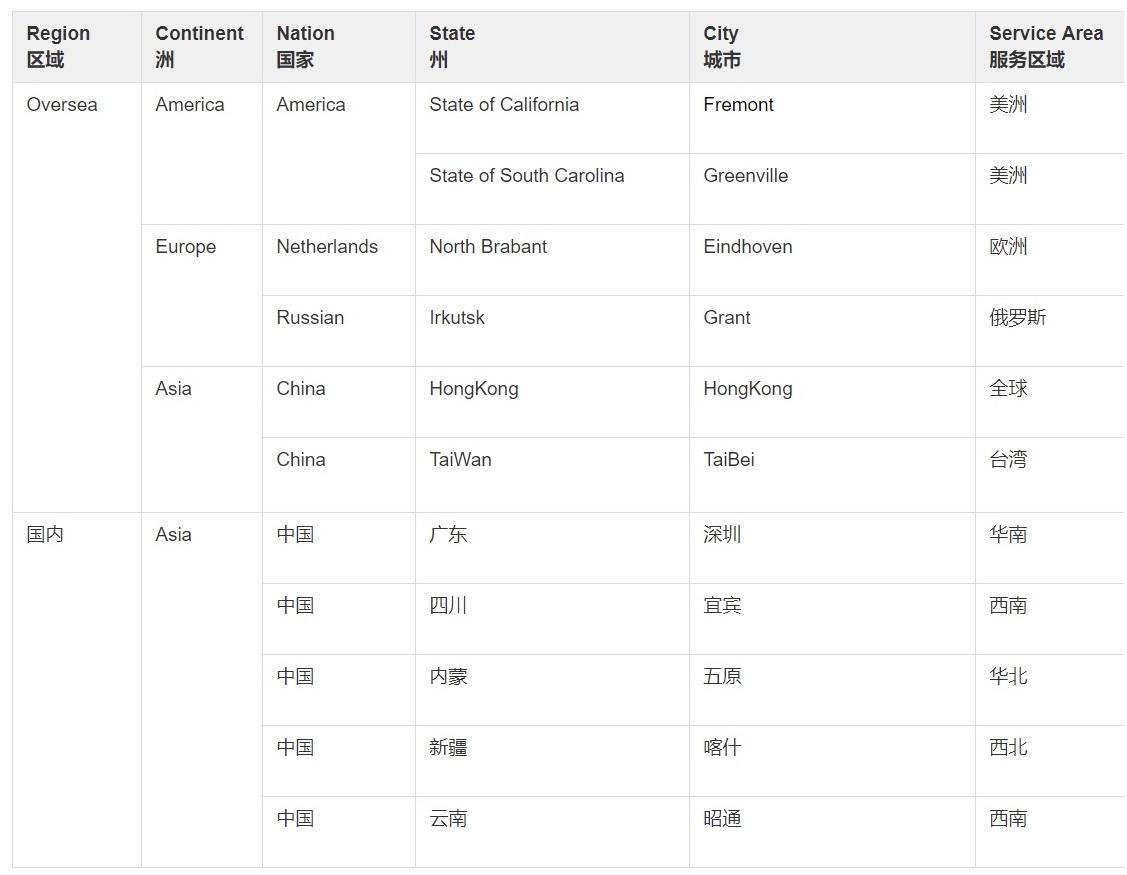Select the 深圳 city cell
Image resolution: width=1127 pixels, height=875 pixels.
point(832,548)
